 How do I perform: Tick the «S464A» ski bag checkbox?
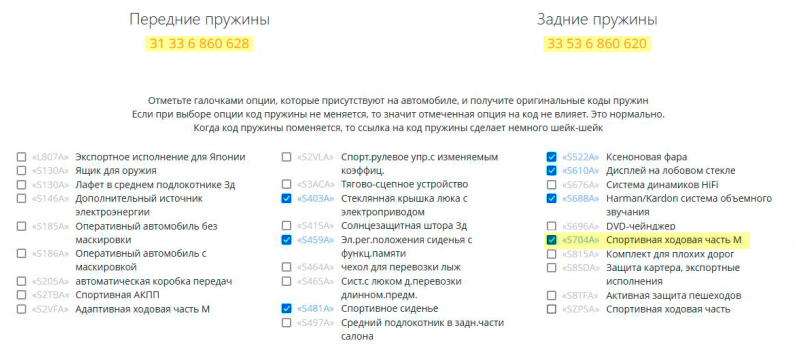286,267
